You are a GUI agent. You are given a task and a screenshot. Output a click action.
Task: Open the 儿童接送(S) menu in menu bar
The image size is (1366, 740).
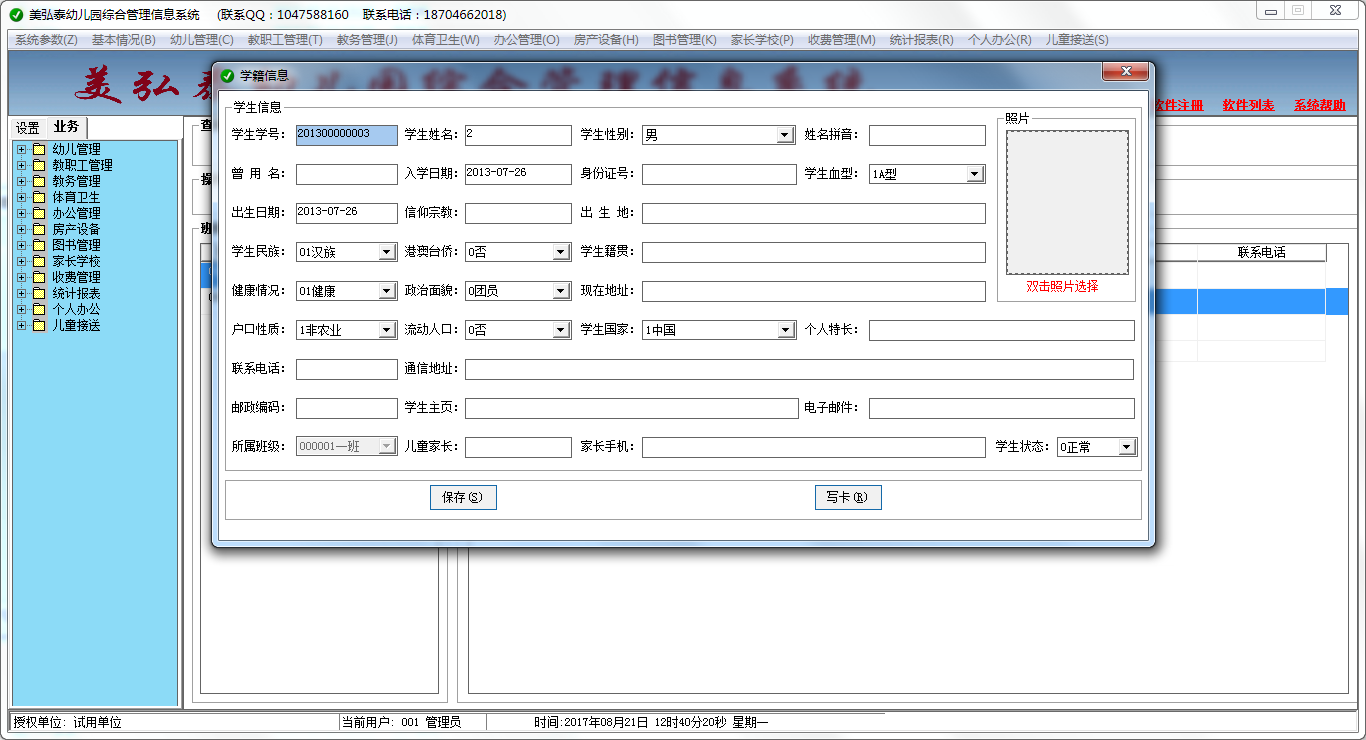point(1077,40)
